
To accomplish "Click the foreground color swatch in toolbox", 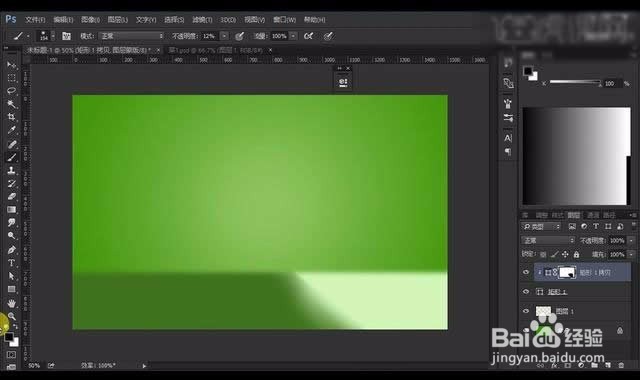I will coord(8,337).
